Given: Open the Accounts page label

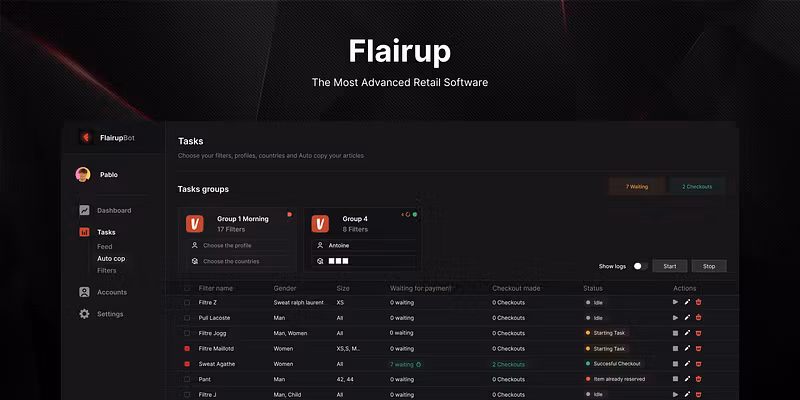Looking at the screenshot, I should tap(112, 292).
